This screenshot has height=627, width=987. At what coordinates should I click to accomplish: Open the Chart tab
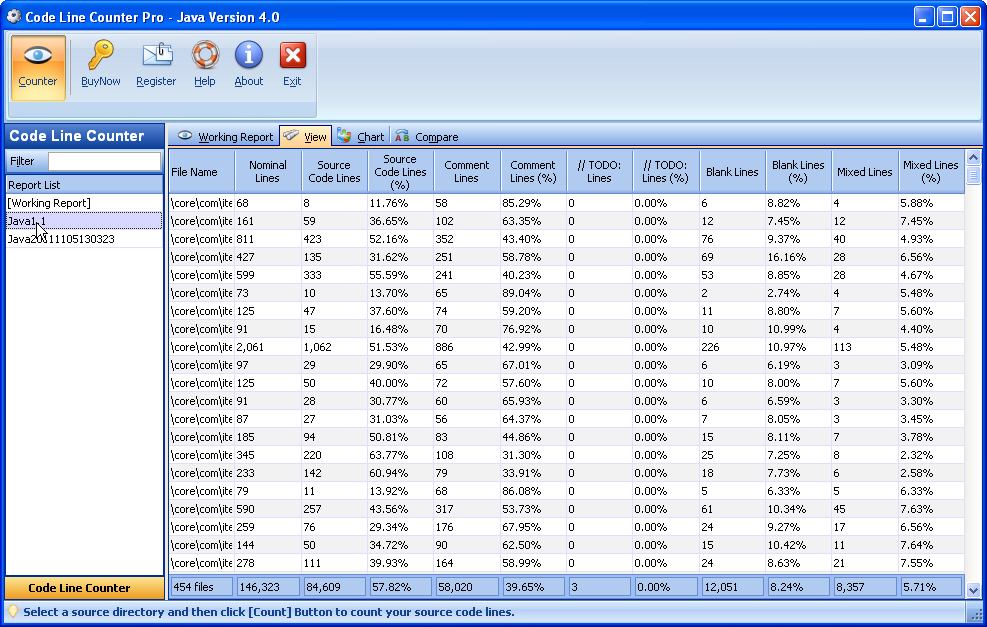[361, 137]
